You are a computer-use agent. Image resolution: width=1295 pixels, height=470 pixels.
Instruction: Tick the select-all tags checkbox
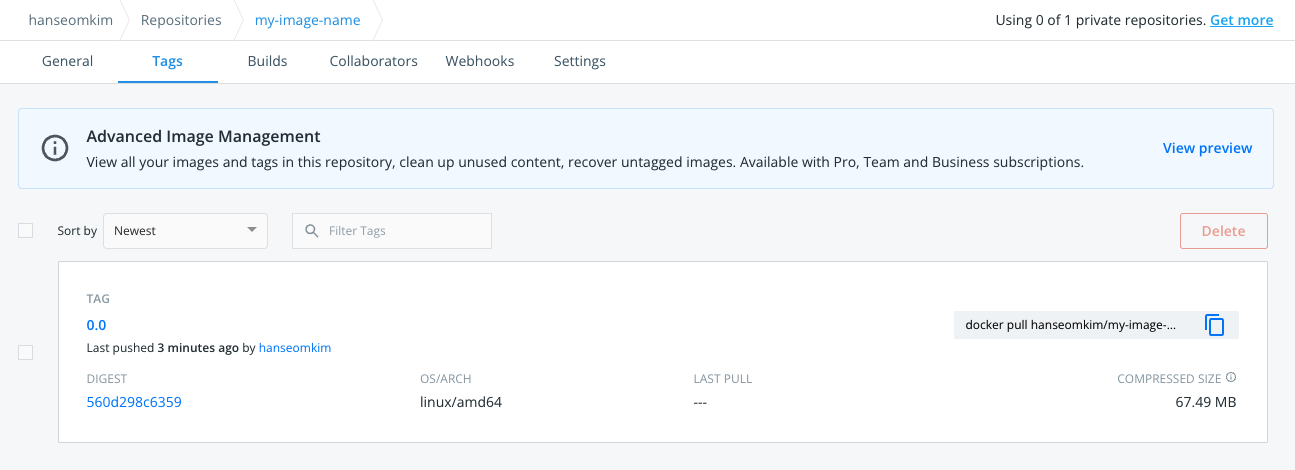click(x=26, y=231)
